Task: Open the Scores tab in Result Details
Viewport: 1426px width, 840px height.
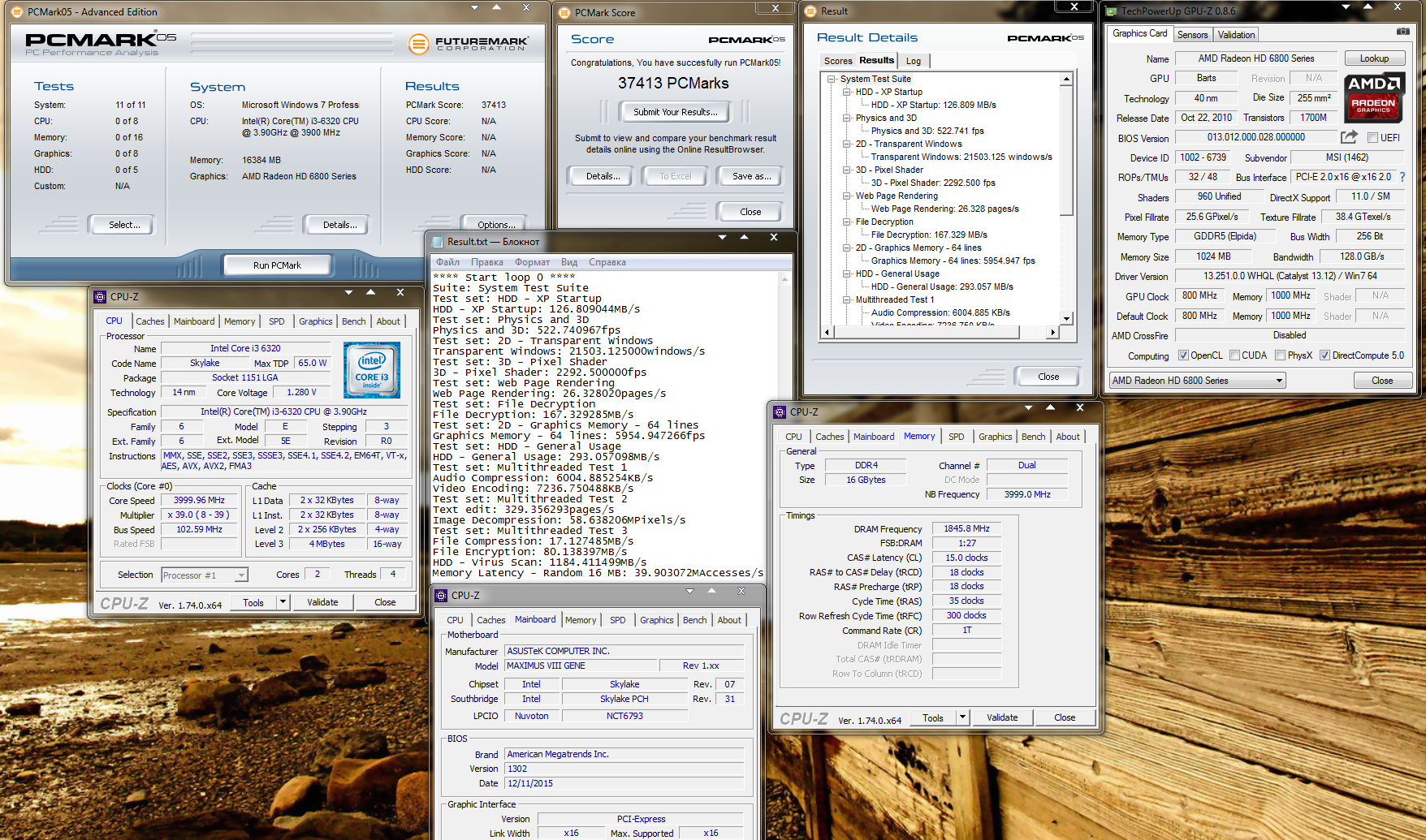Action: (x=838, y=61)
